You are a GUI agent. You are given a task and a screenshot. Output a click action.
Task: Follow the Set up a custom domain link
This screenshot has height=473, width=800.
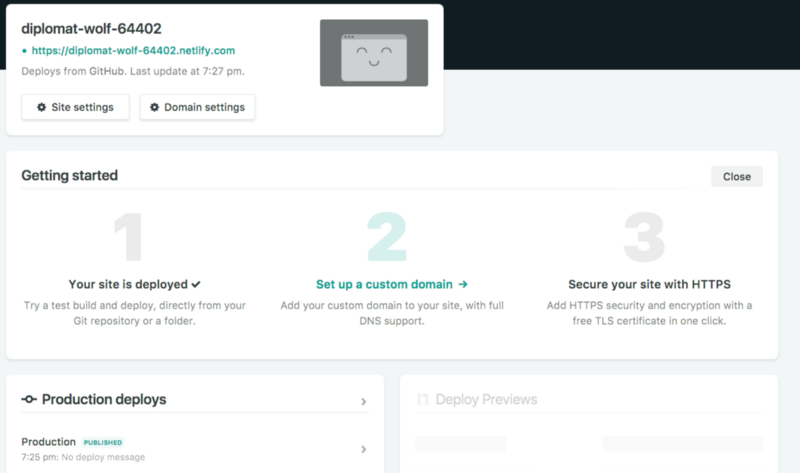click(392, 284)
